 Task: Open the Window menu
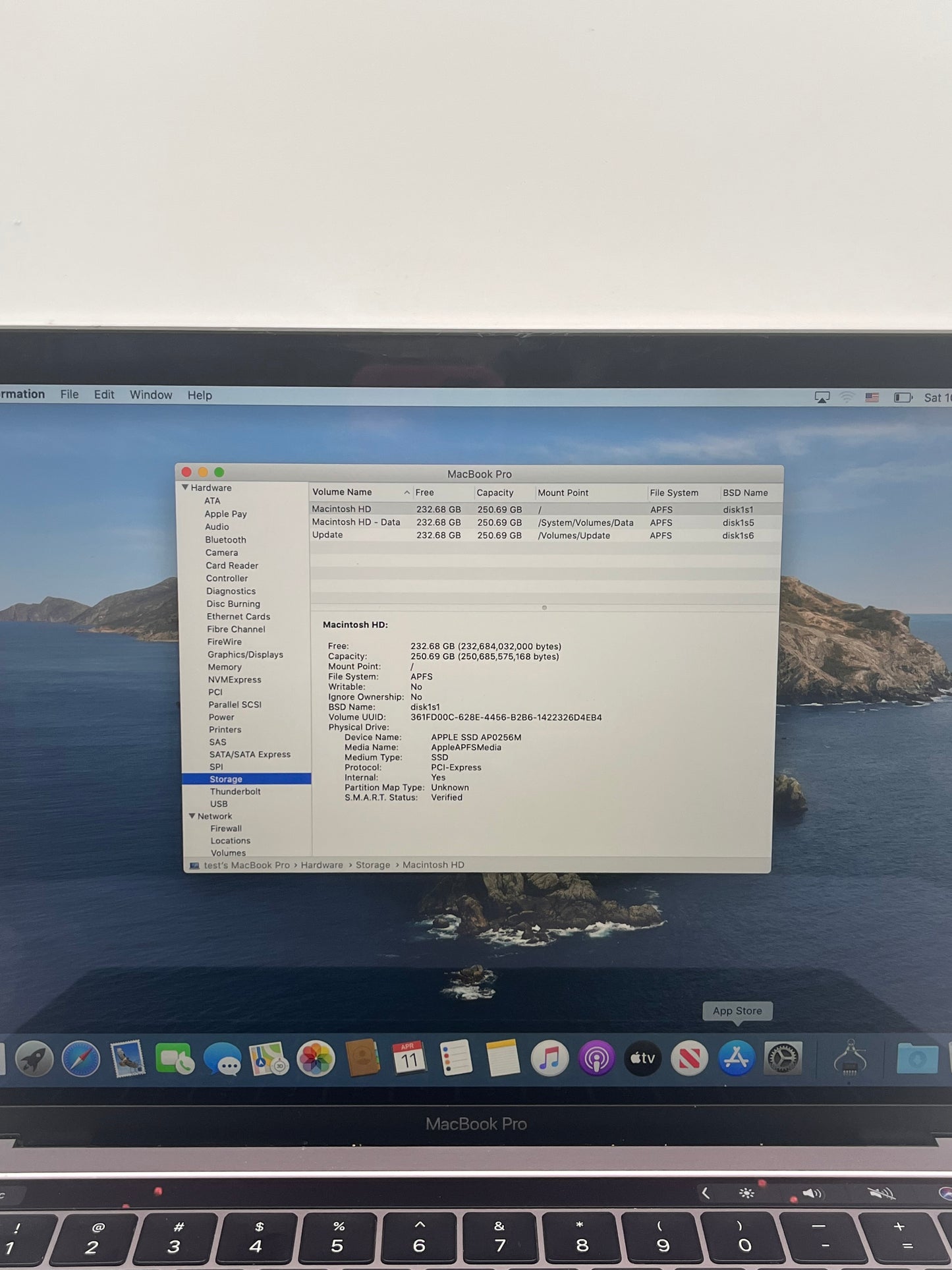tap(151, 395)
